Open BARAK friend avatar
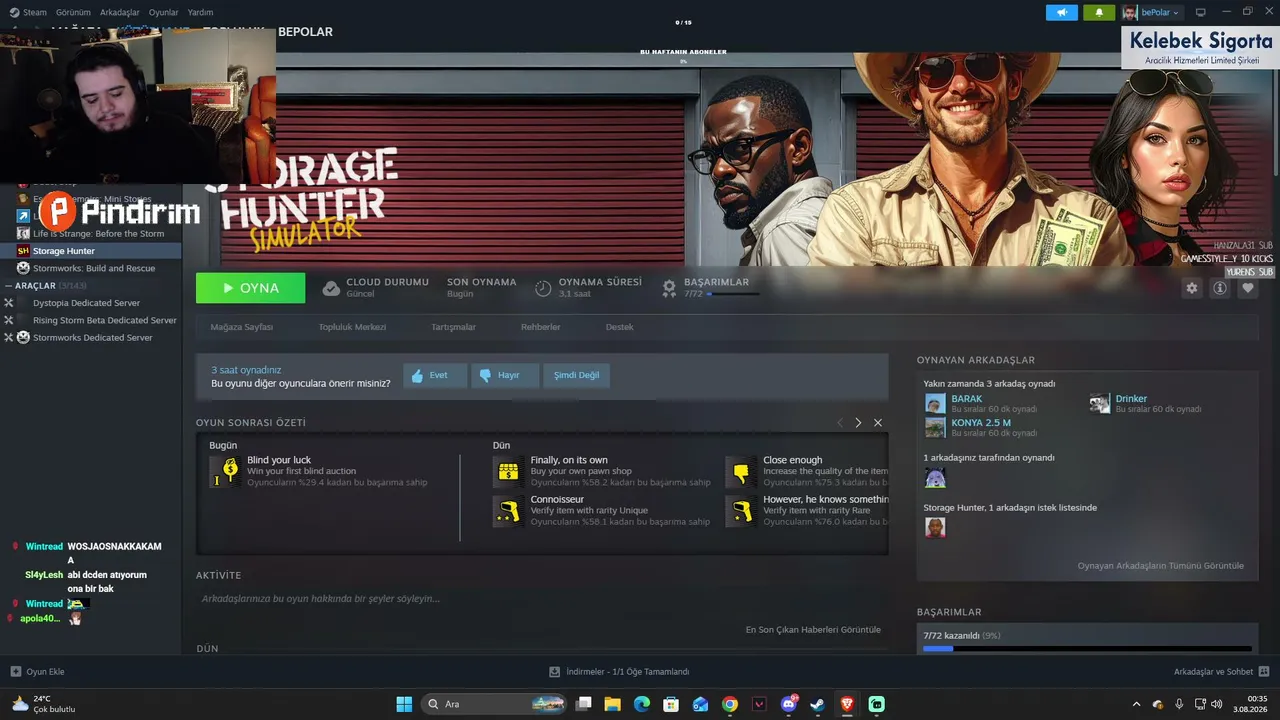This screenshot has height=720, width=1280. point(935,403)
